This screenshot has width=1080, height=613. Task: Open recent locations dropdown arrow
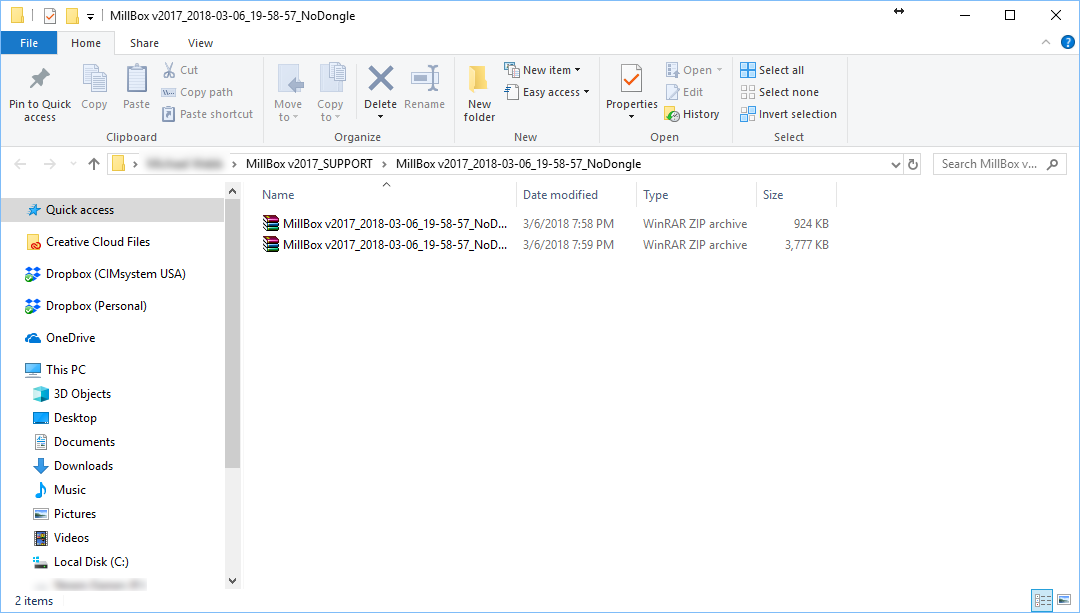(73, 164)
